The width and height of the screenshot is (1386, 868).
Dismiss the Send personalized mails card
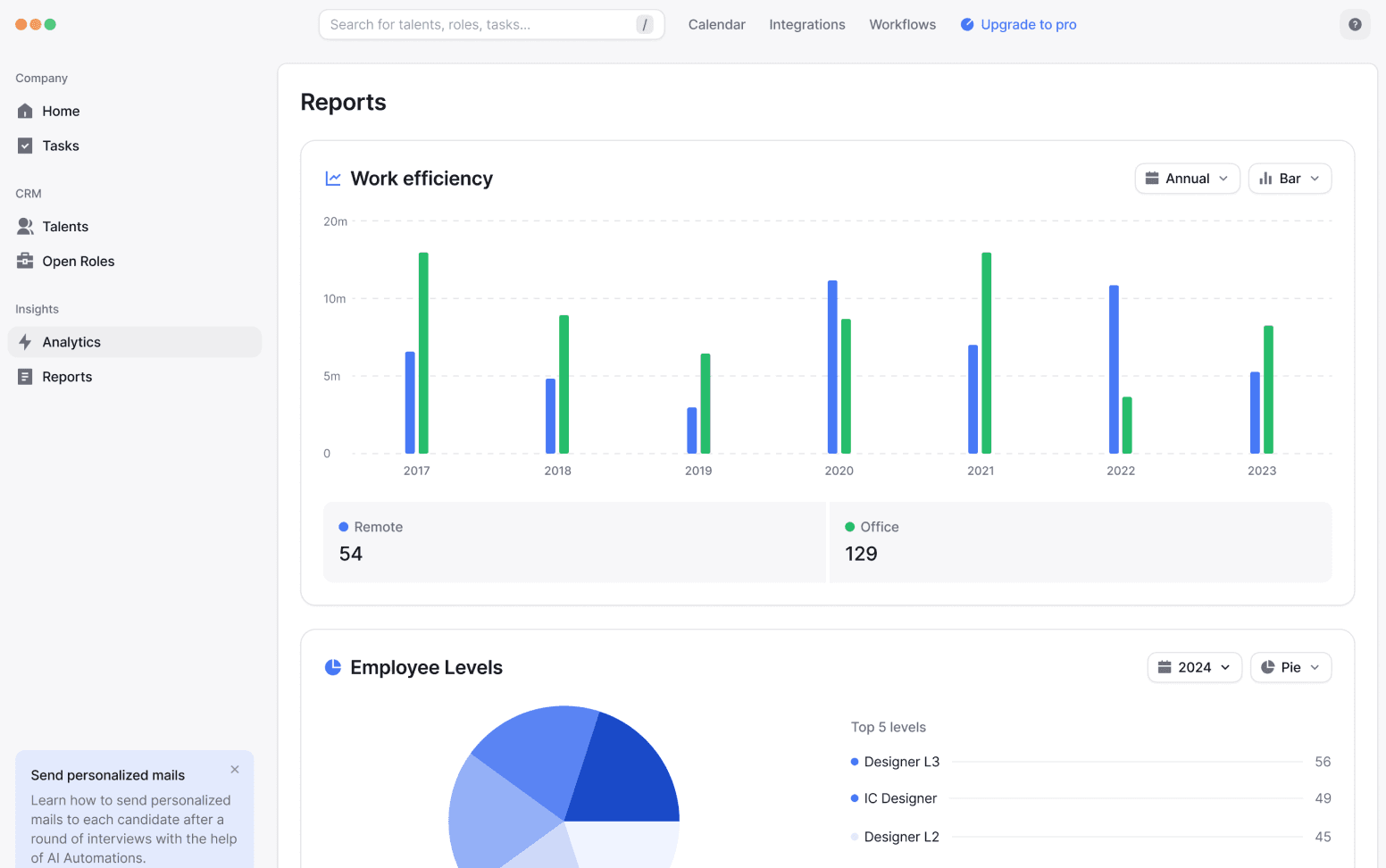click(235, 770)
